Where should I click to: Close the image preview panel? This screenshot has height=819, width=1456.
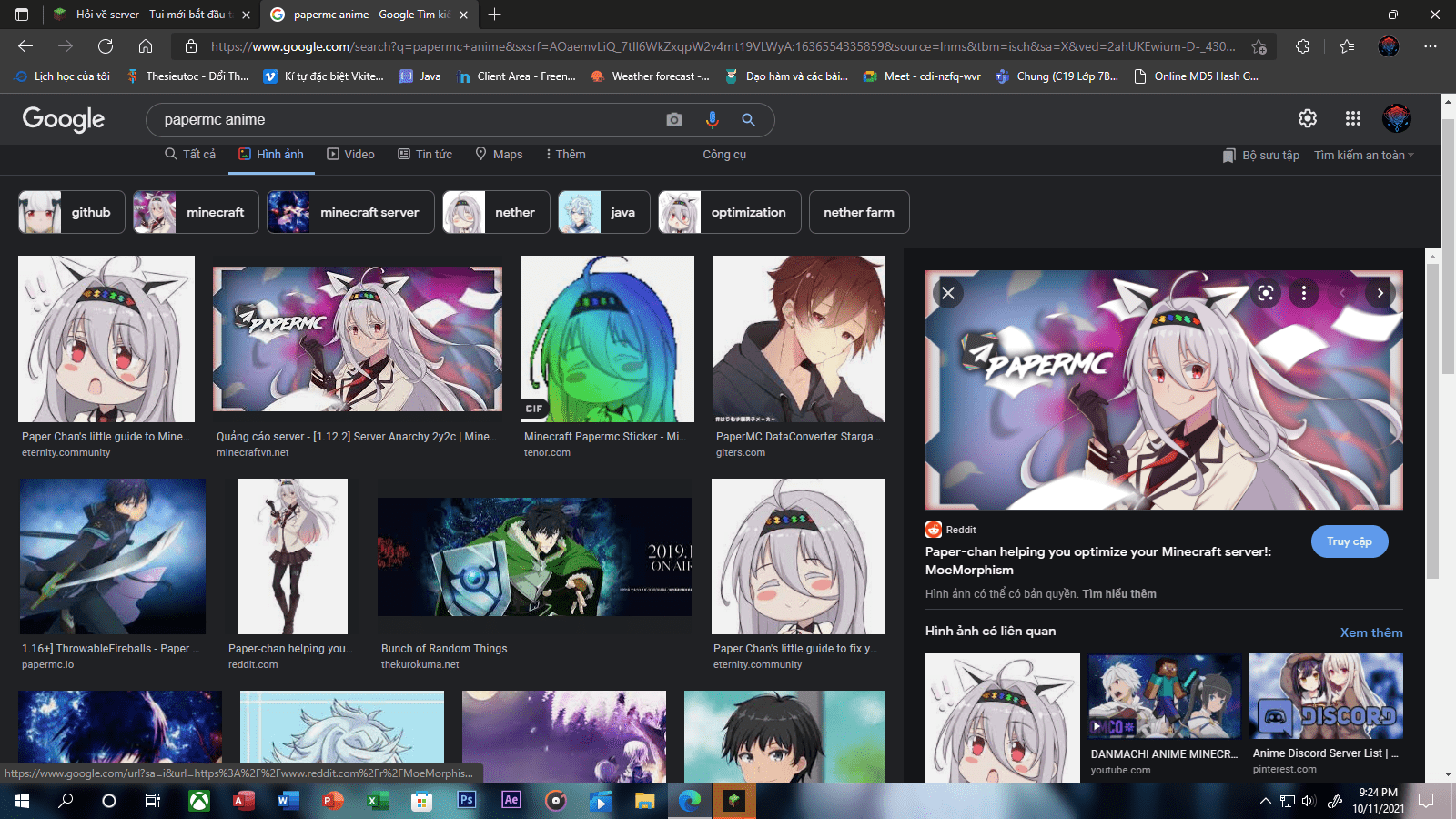[x=948, y=293]
